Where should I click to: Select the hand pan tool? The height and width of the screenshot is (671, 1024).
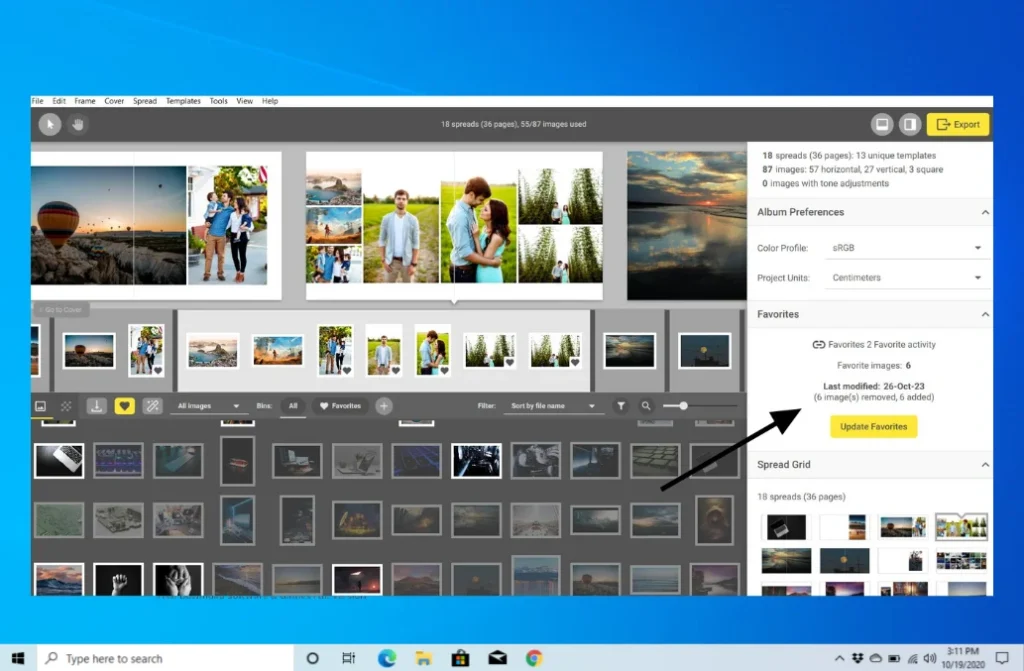coord(77,123)
